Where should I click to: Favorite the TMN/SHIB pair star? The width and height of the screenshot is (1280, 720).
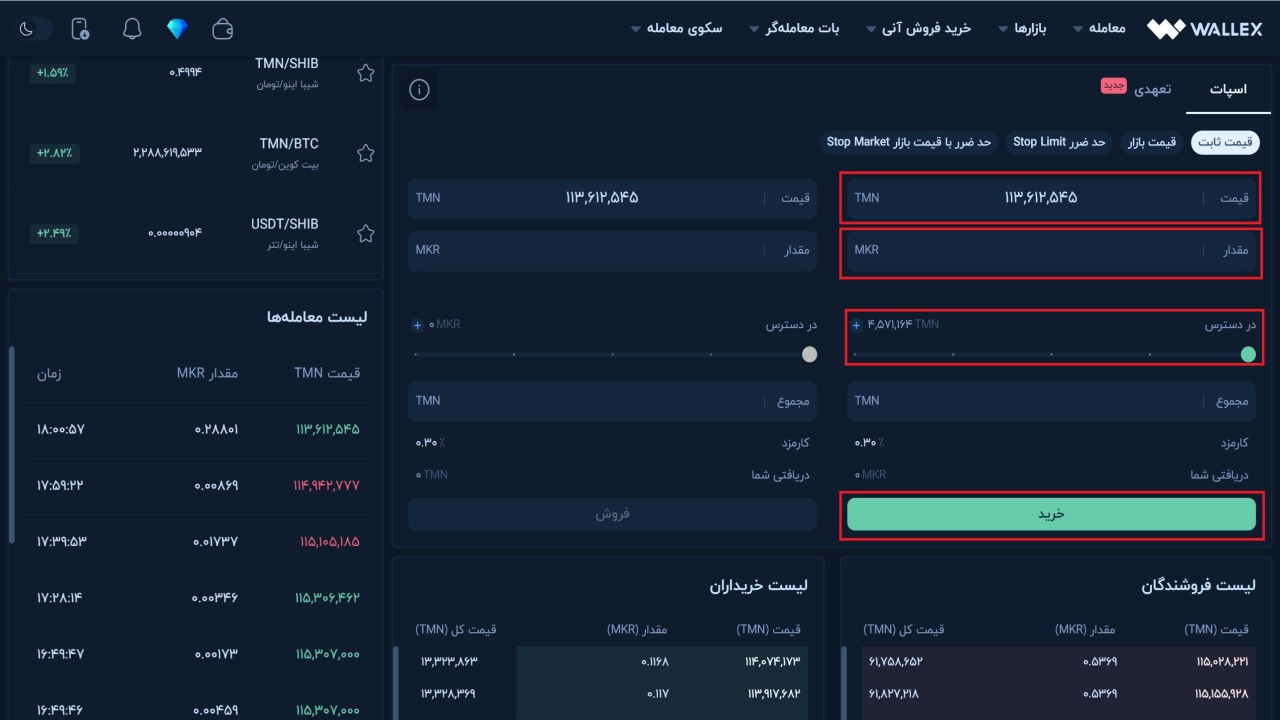click(x=366, y=73)
